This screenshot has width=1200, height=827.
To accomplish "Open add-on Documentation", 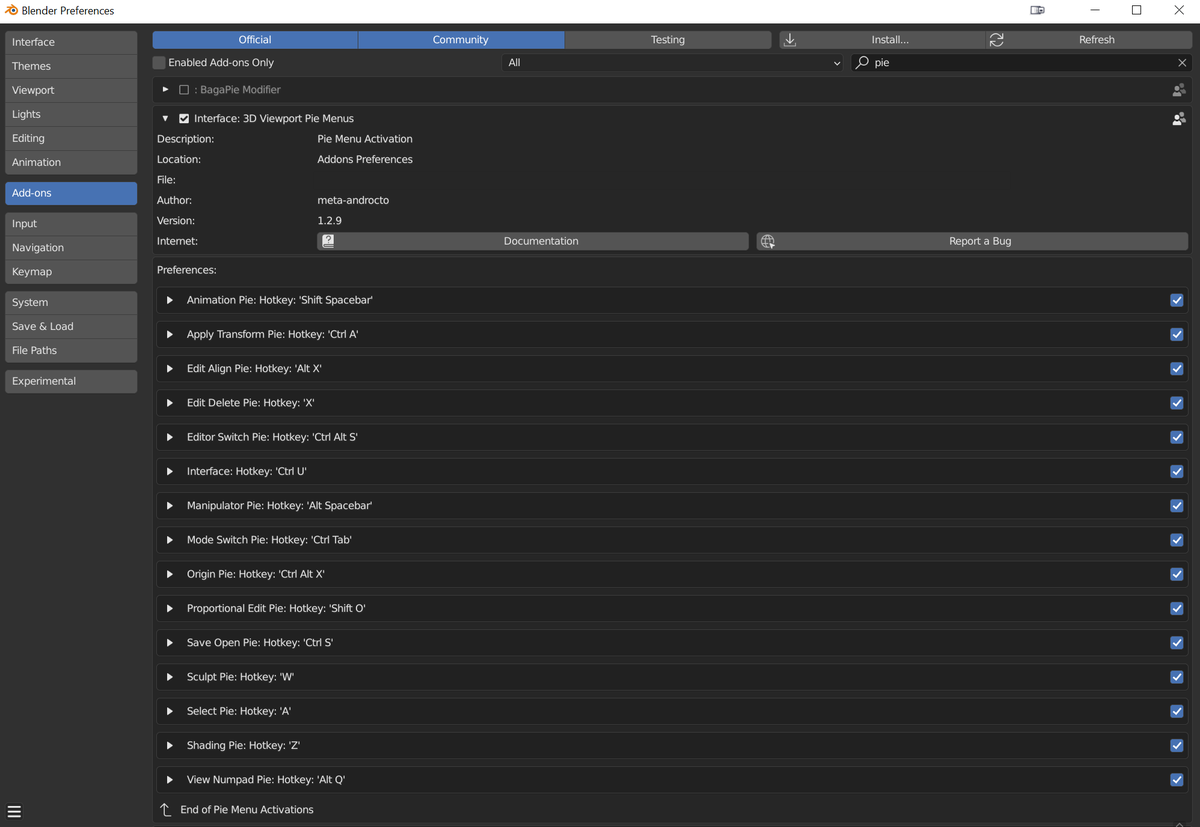I will pos(533,241).
